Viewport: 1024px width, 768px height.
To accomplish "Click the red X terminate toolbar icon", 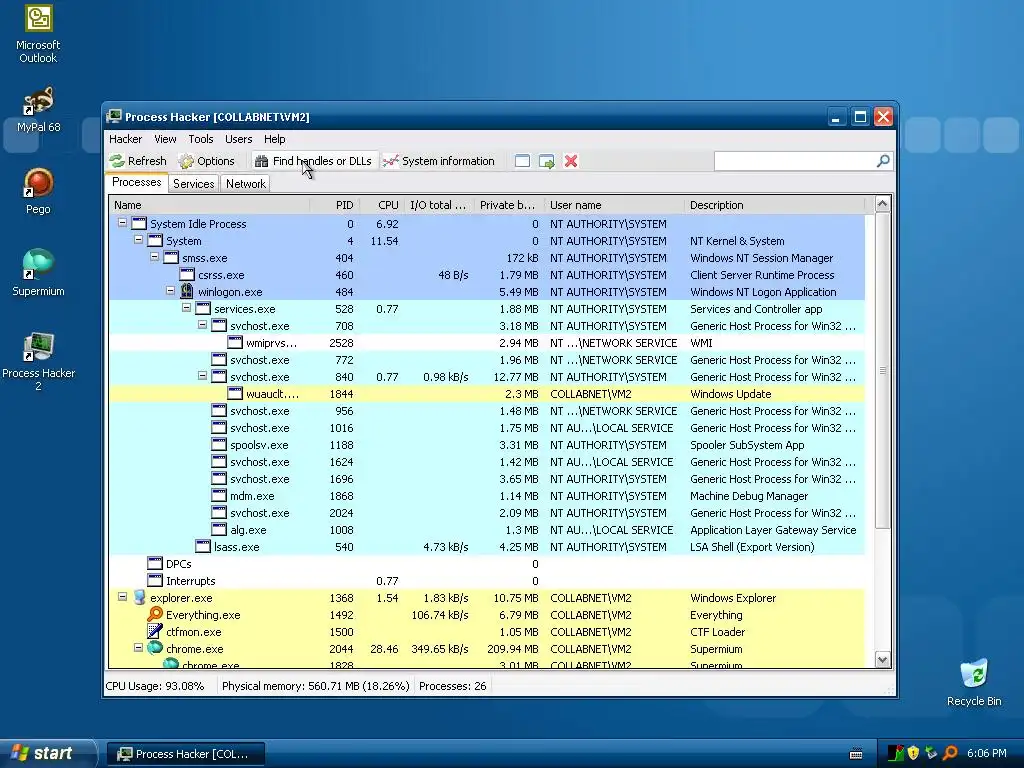I will pos(571,161).
